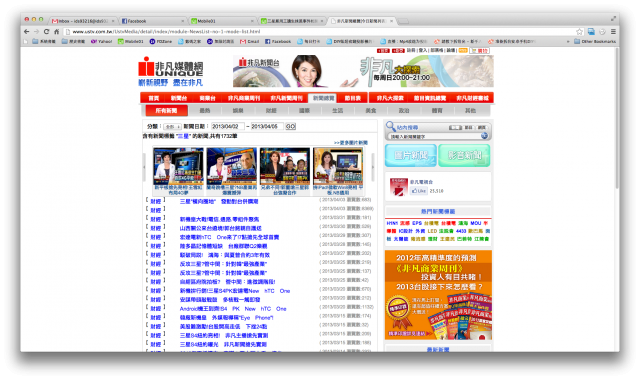Click the 非凡電視台 Facebook page avatar
This screenshot has height=380, width=640.
tap(398, 187)
